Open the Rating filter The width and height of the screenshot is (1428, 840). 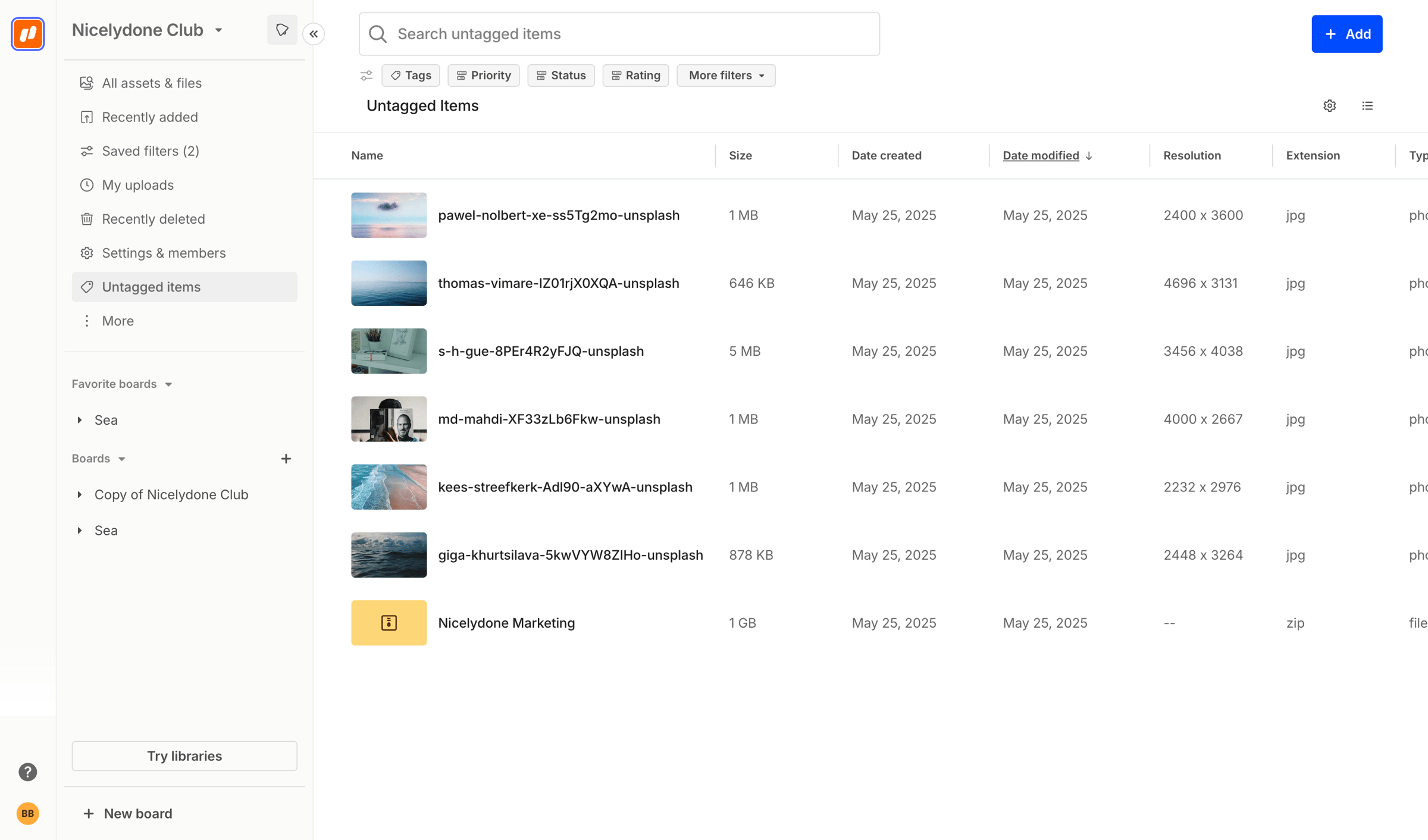(x=635, y=76)
